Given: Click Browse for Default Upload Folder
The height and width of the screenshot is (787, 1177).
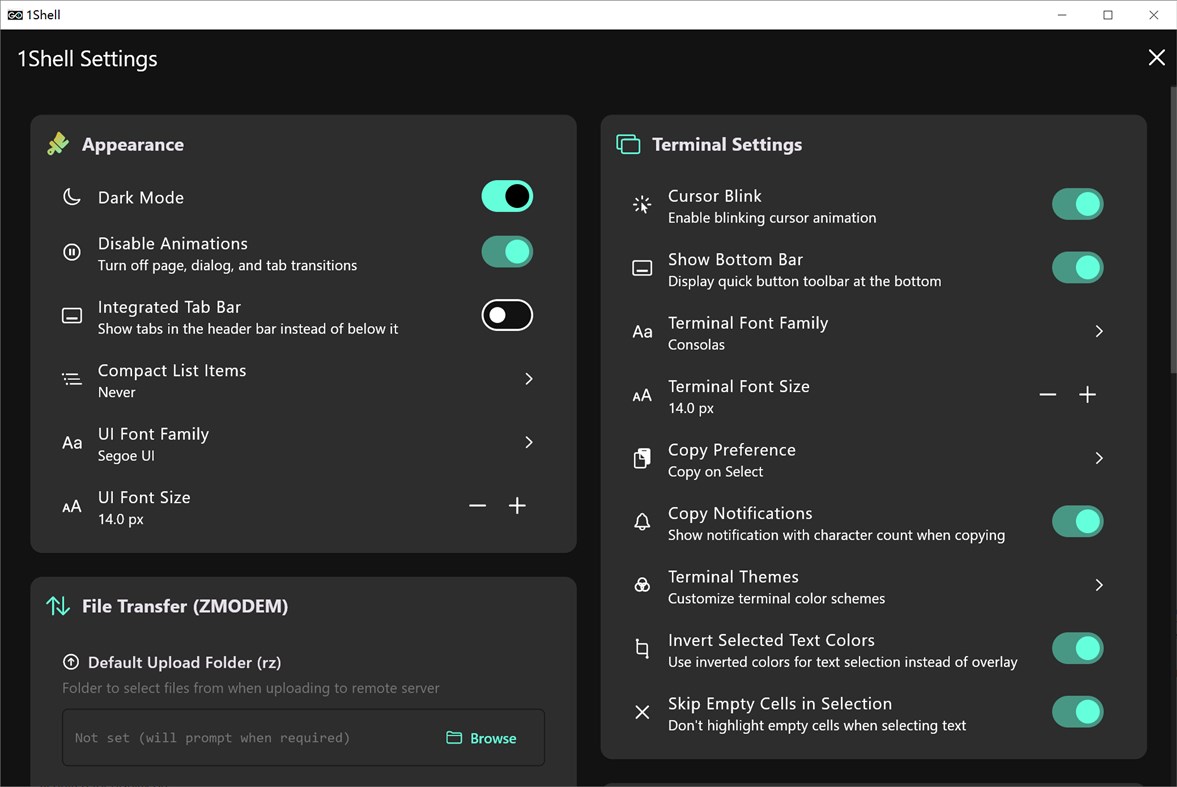Looking at the screenshot, I should (x=481, y=738).
